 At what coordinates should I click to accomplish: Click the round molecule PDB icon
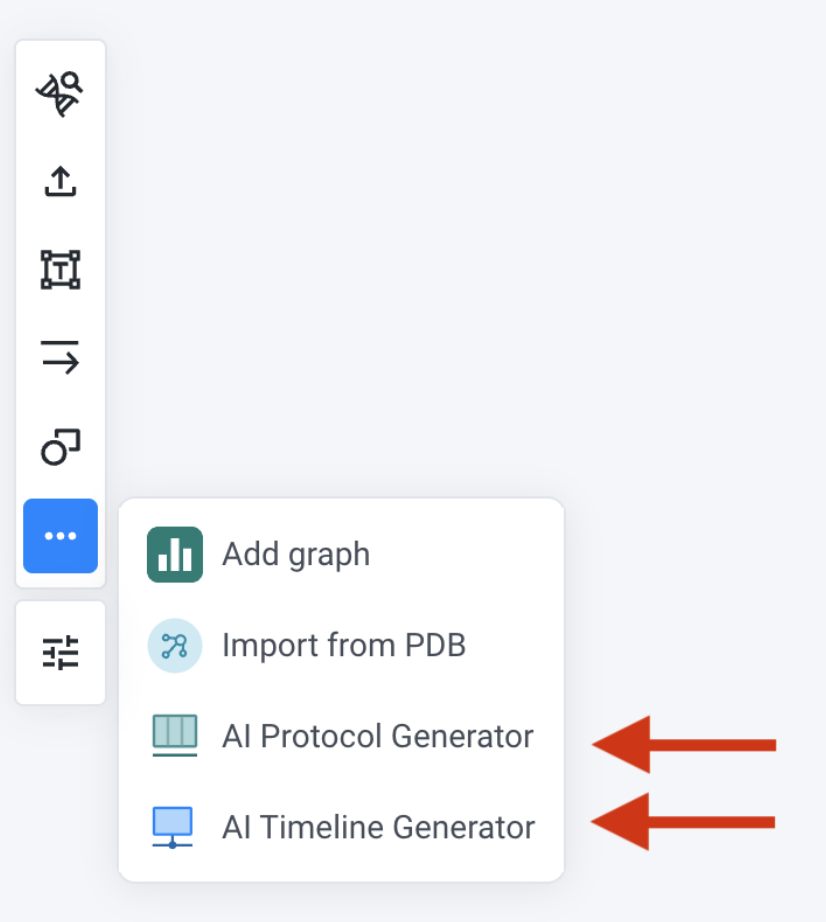click(175, 646)
